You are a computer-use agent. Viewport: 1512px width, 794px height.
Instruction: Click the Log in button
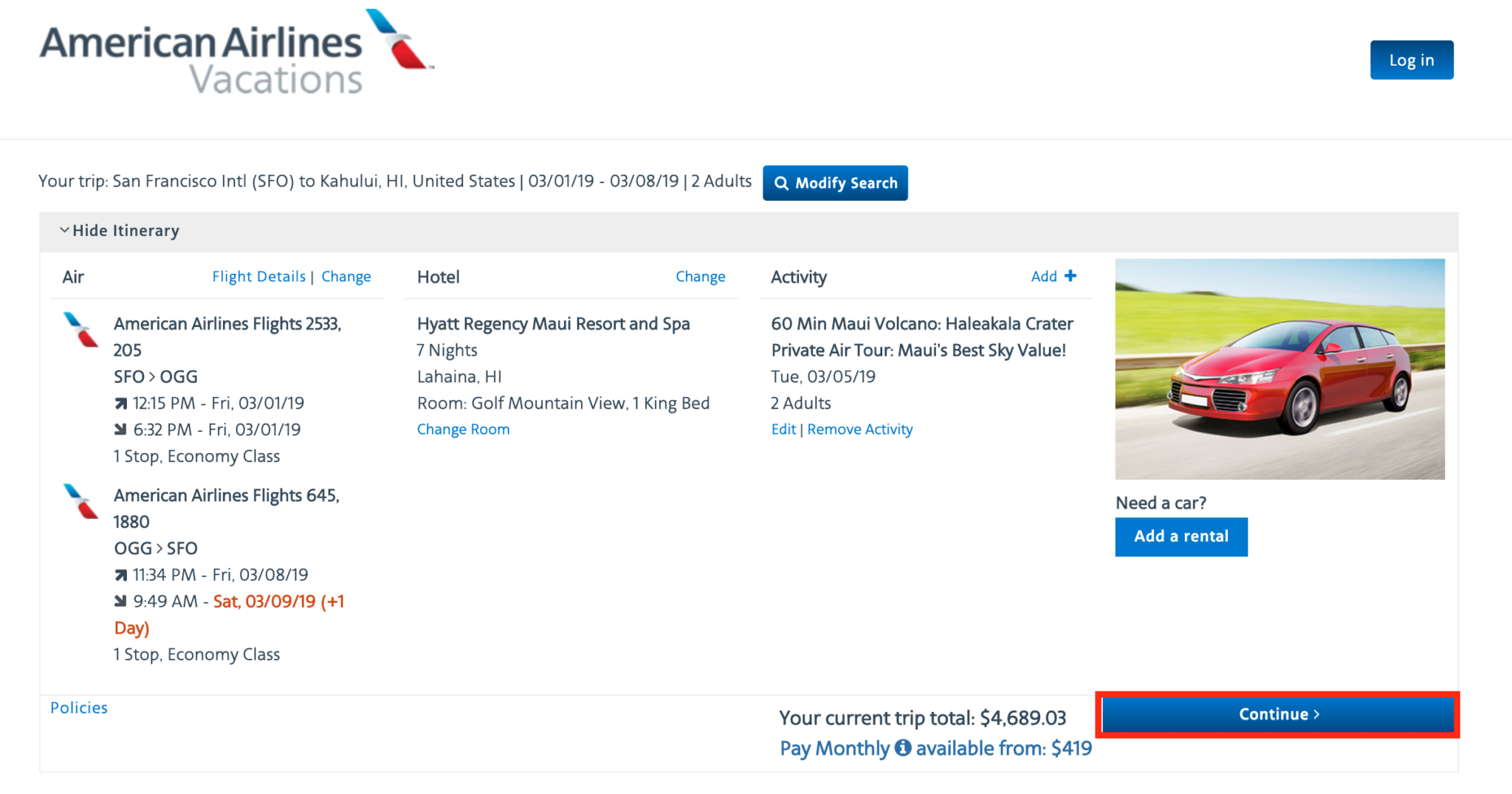(1411, 60)
